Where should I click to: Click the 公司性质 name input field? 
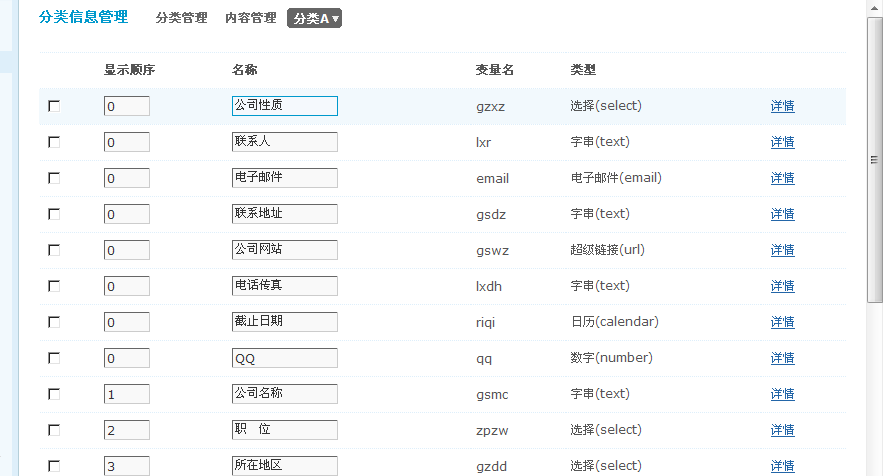coord(284,106)
